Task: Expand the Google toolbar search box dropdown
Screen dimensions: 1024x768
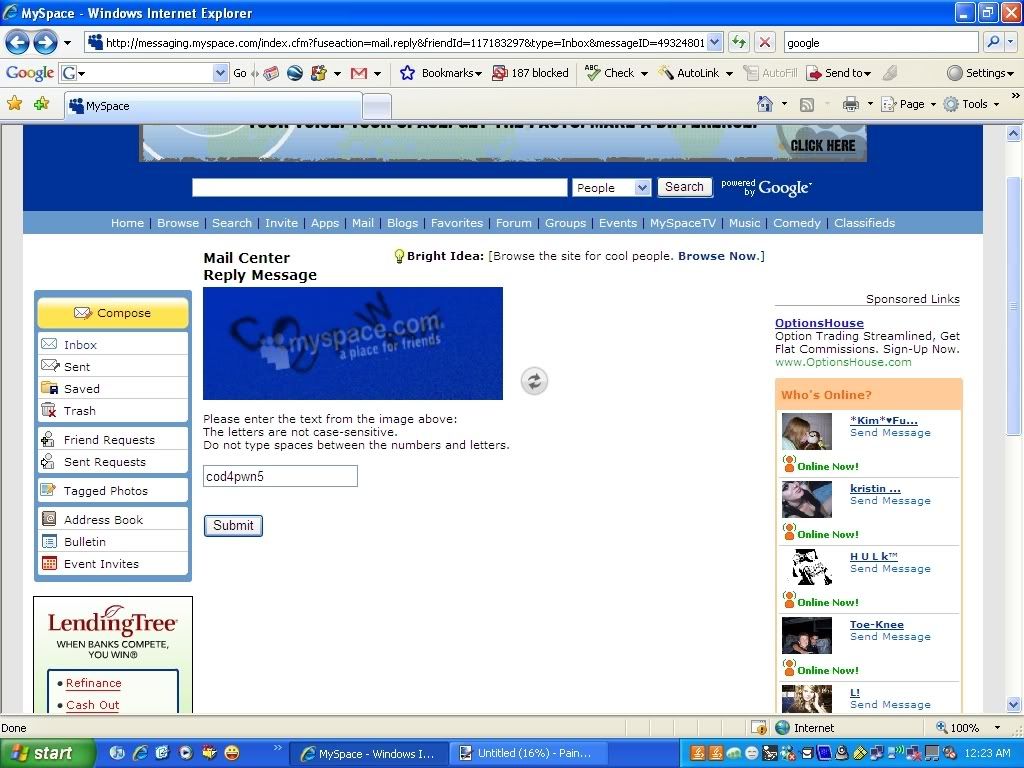Action: [x=220, y=73]
